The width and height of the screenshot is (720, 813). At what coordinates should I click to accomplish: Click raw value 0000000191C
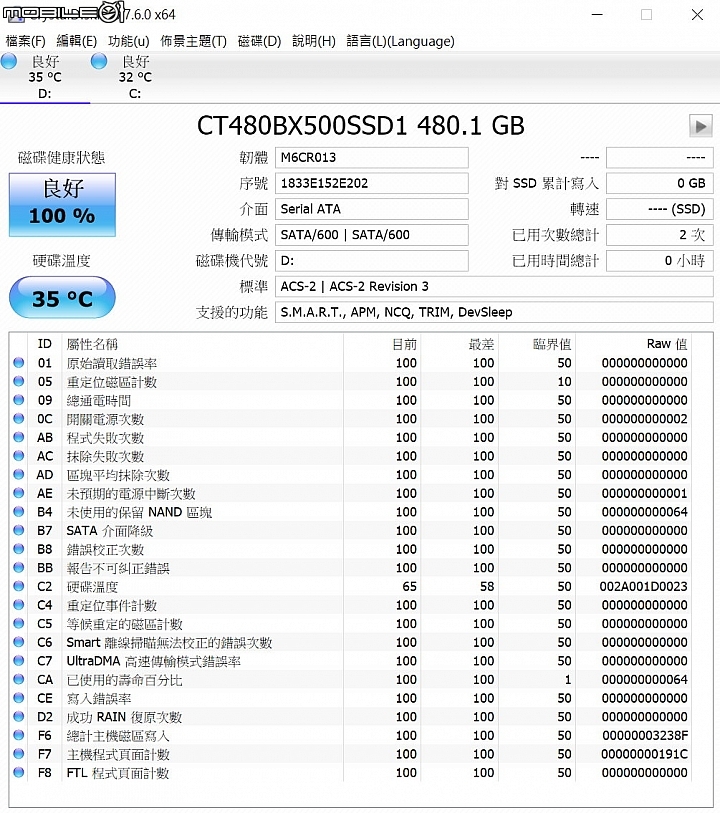coord(644,754)
